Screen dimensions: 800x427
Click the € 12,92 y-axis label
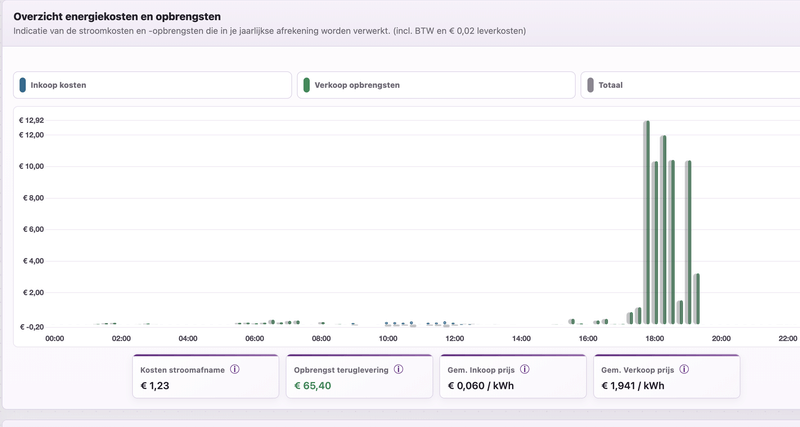pyautogui.click(x=32, y=120)
